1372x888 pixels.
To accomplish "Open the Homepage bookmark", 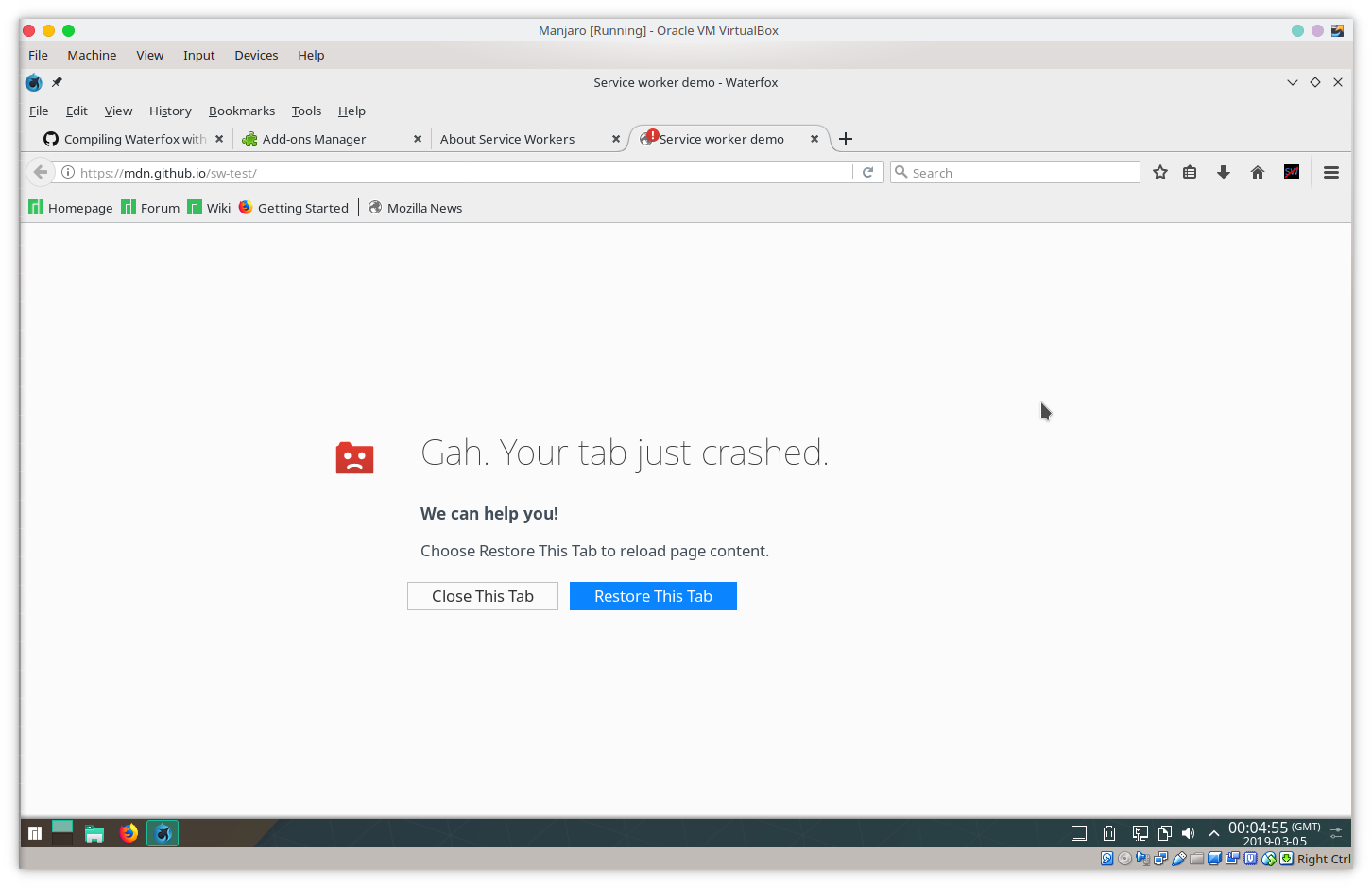I will coord(71,208).
